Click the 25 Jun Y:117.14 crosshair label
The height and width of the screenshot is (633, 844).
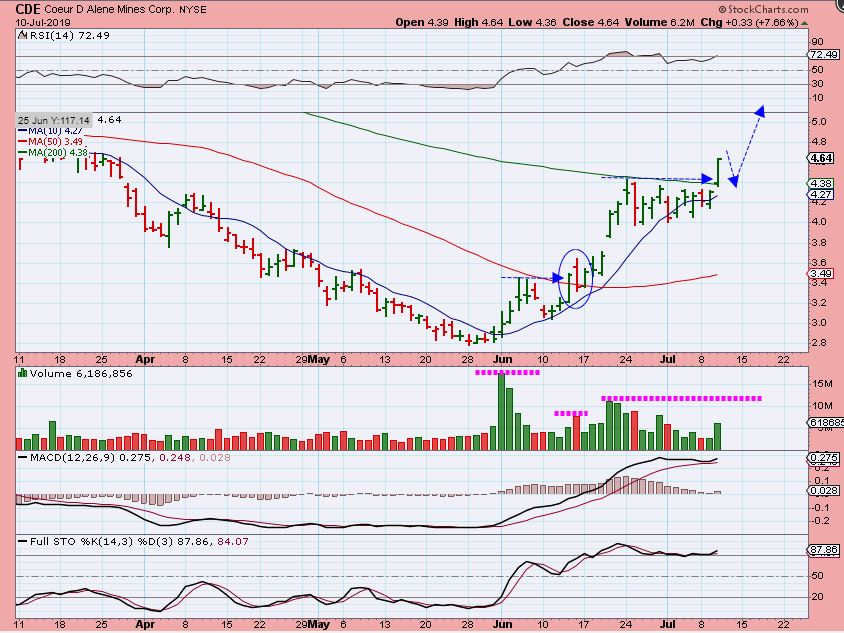point(53,121)
